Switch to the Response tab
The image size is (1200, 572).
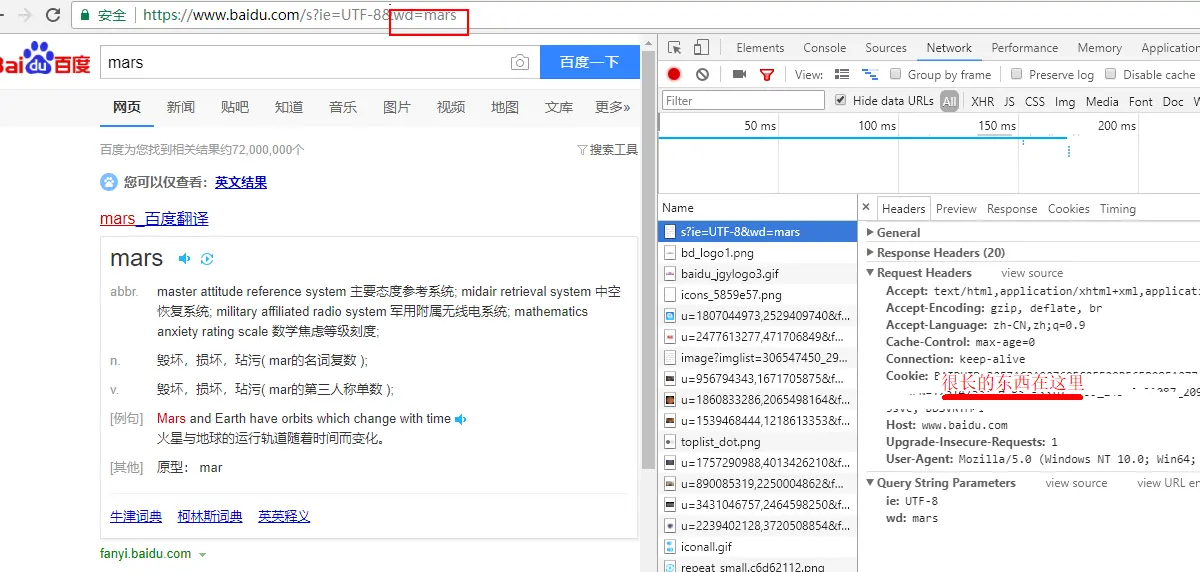pyautogui.click(x=1012, y=209)
